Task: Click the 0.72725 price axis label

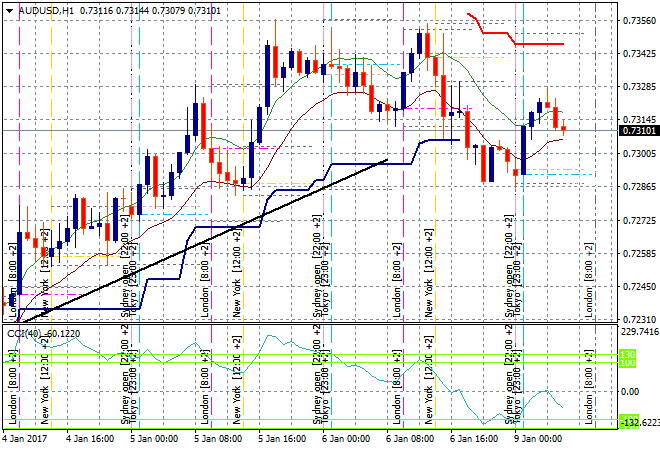Action: pos(639,220)
